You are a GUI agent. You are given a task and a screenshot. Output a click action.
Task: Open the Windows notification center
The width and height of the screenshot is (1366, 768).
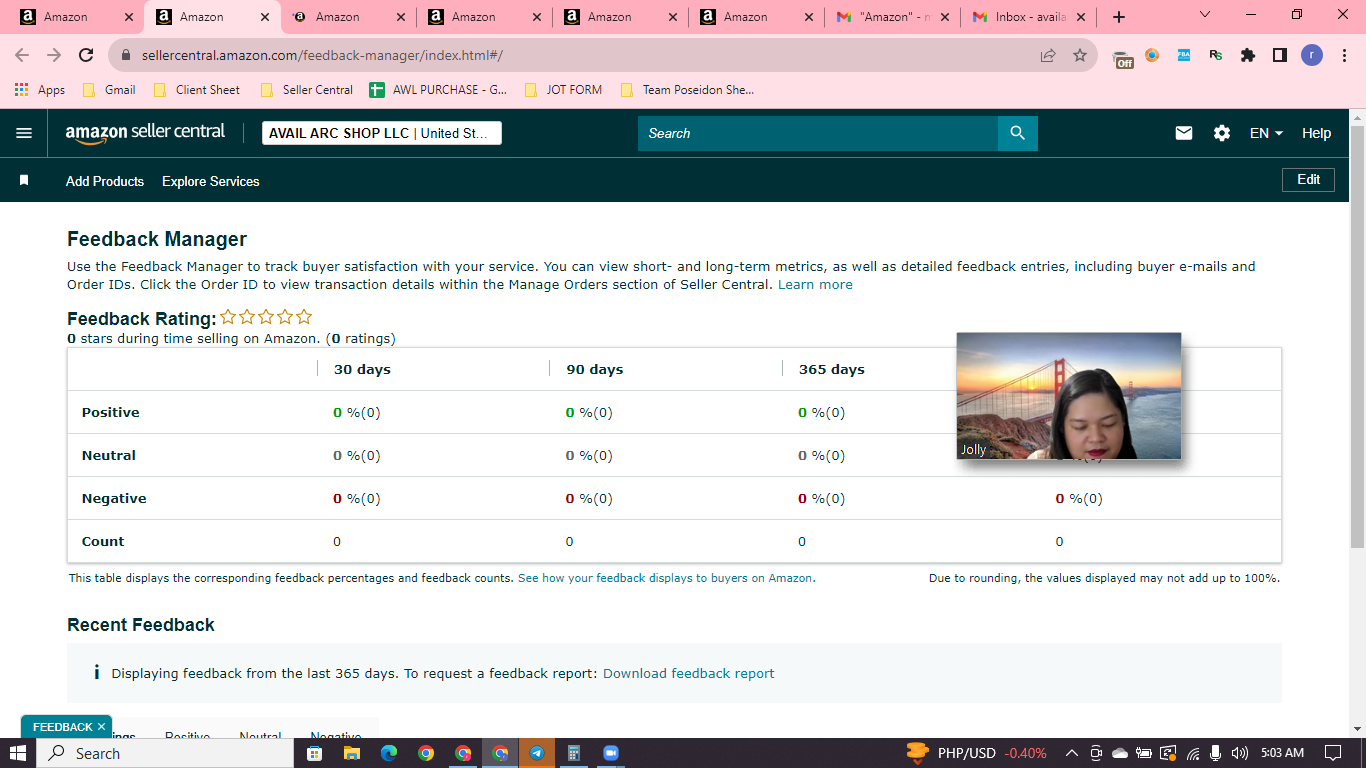1333,753
